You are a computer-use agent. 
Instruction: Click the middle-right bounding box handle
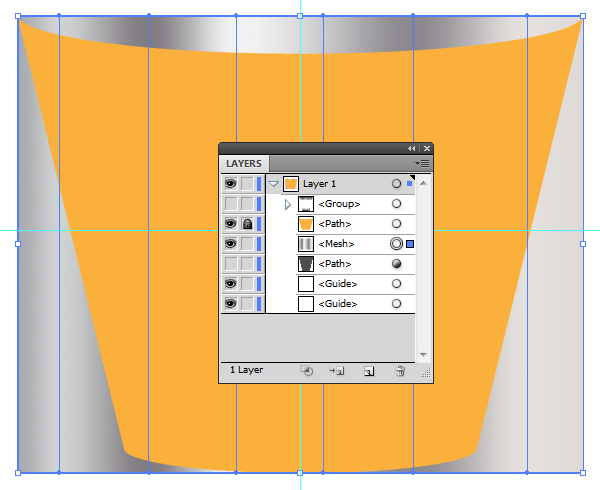click(x=583, y=244)
